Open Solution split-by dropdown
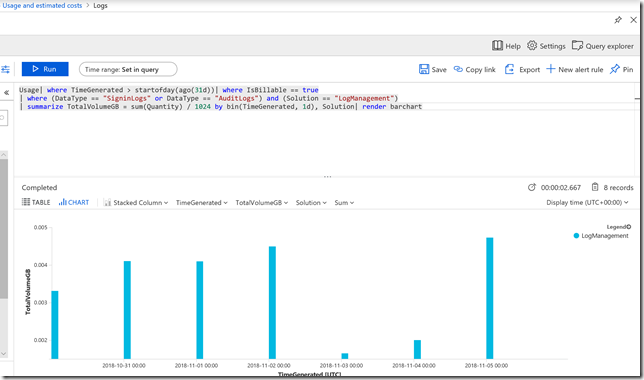This screenshot has height=380, width=644. pos(311,203)
